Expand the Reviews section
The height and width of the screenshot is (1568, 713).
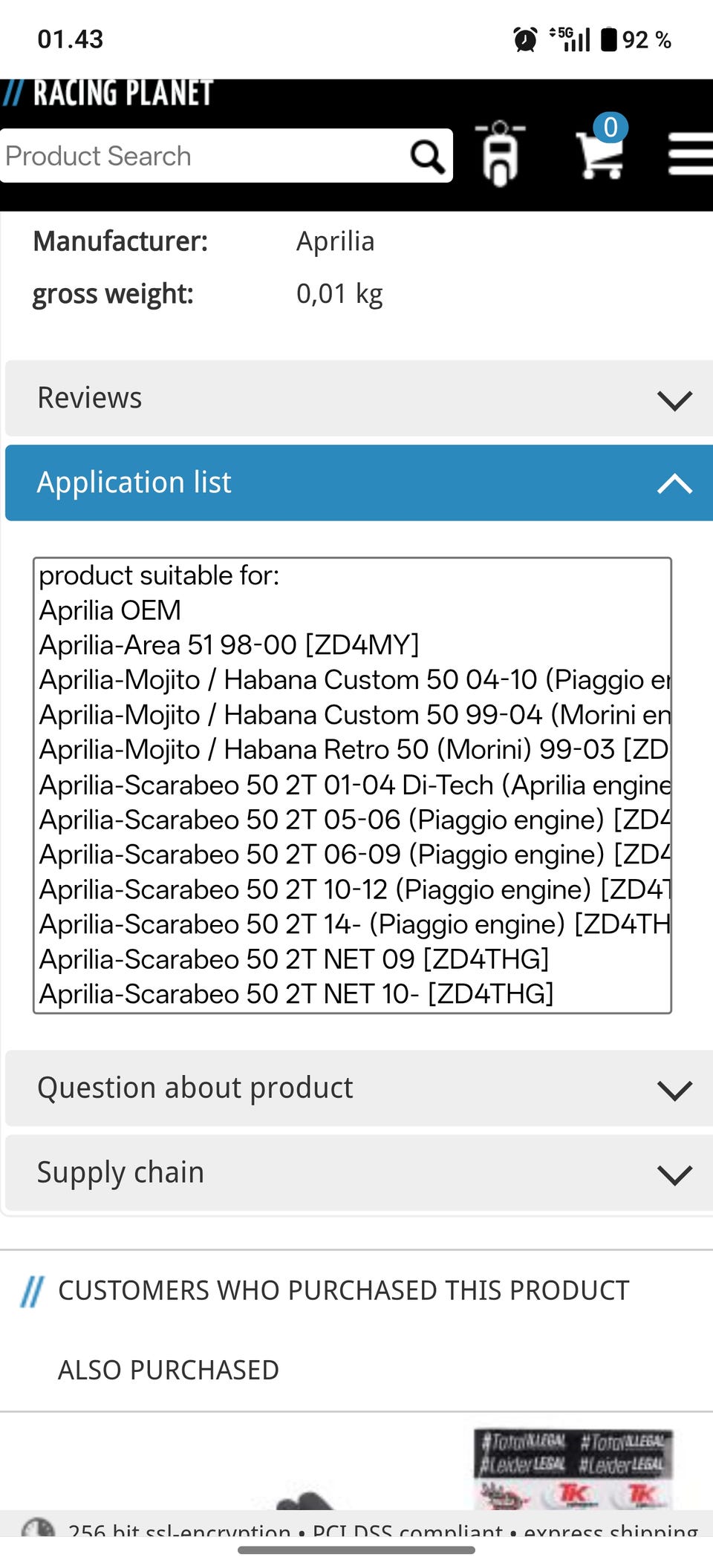coord(358,399)
